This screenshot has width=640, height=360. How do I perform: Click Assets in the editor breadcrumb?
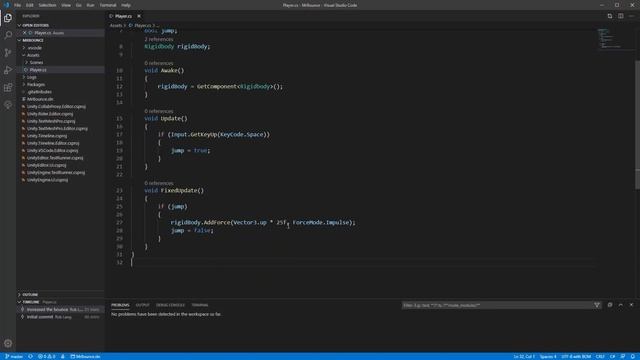point(116,25)
